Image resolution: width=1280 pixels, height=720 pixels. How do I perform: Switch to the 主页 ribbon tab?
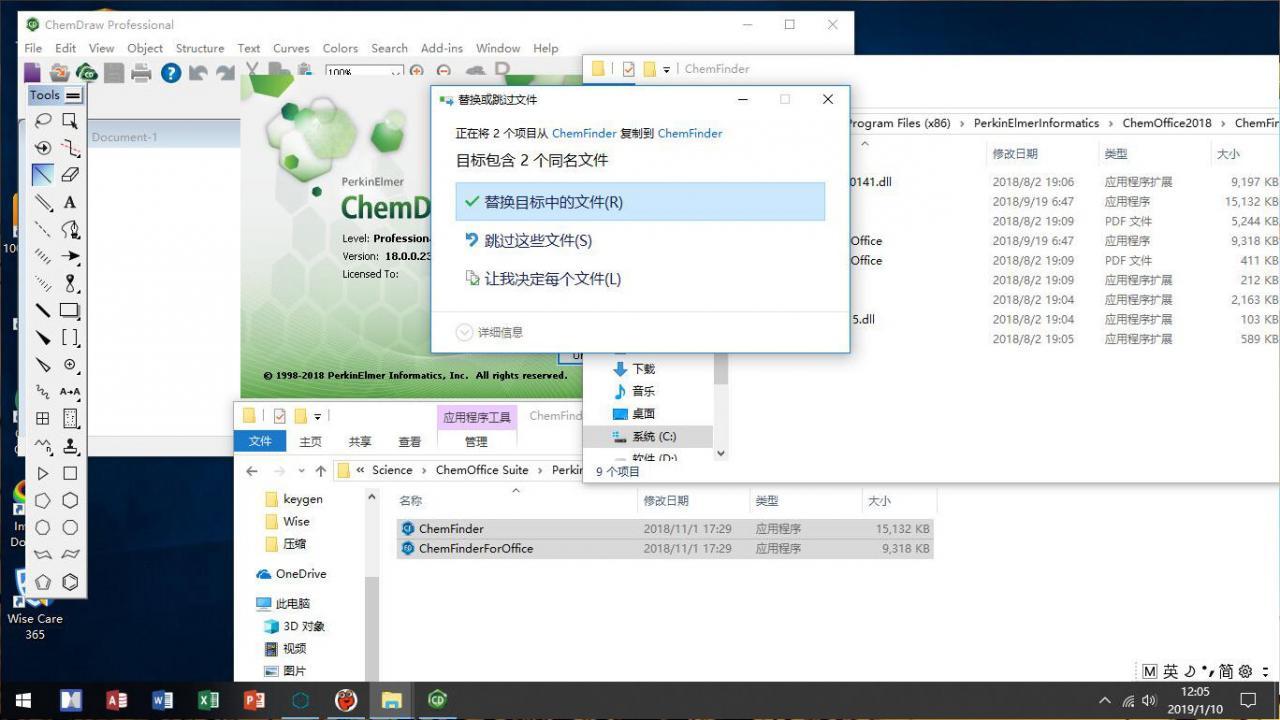point(311,441)
